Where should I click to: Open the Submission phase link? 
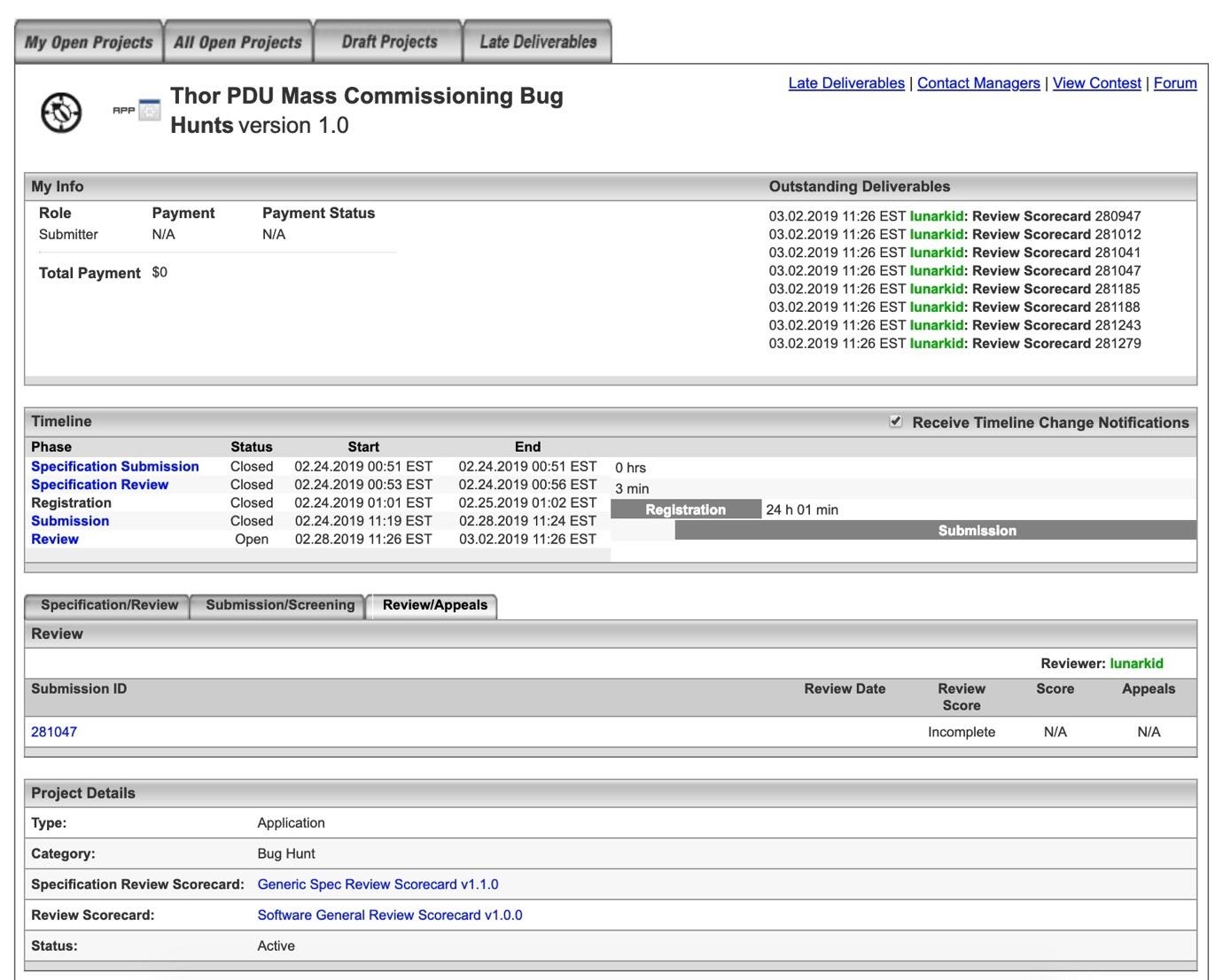coord(70,521)
